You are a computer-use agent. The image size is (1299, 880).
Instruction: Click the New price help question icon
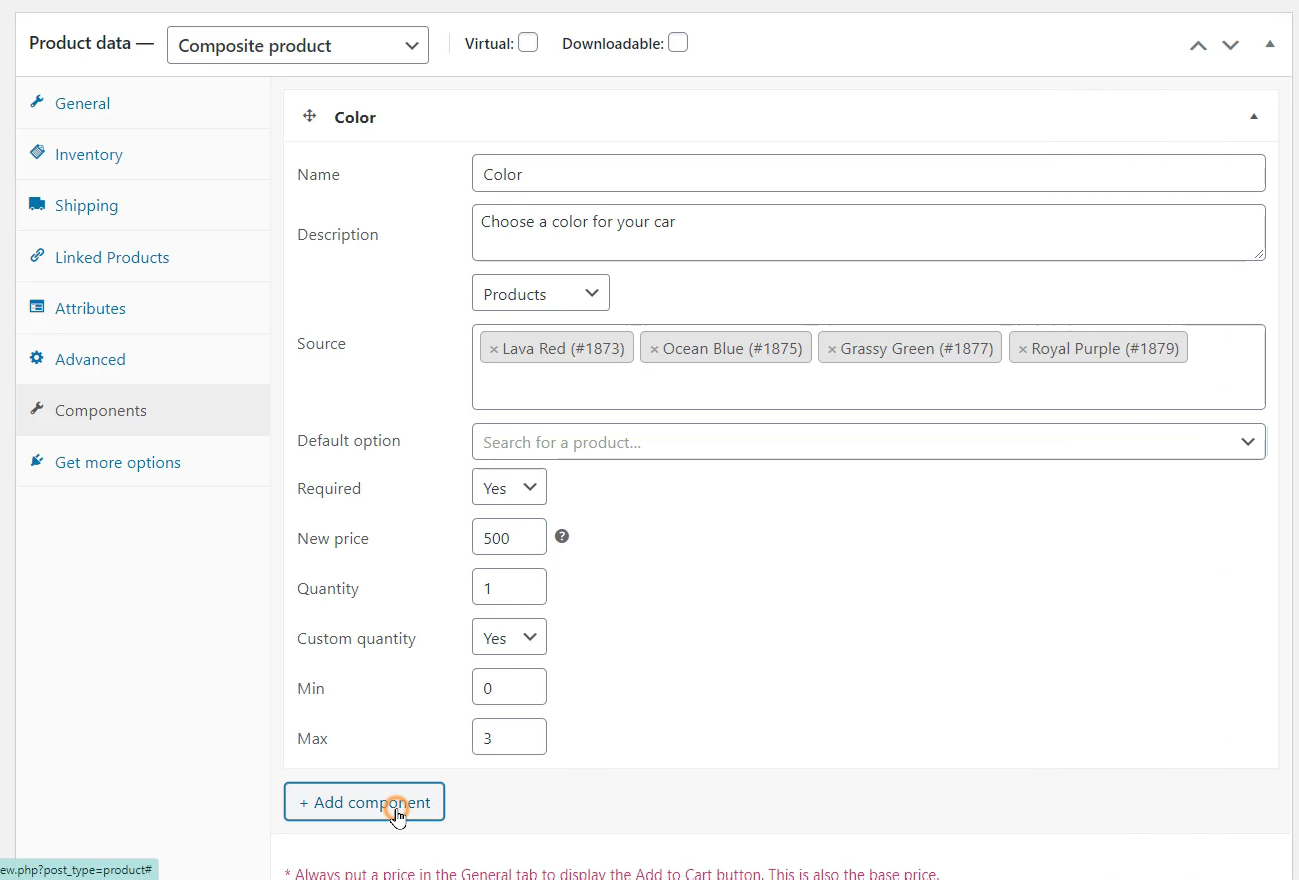(x=562, y=536)
